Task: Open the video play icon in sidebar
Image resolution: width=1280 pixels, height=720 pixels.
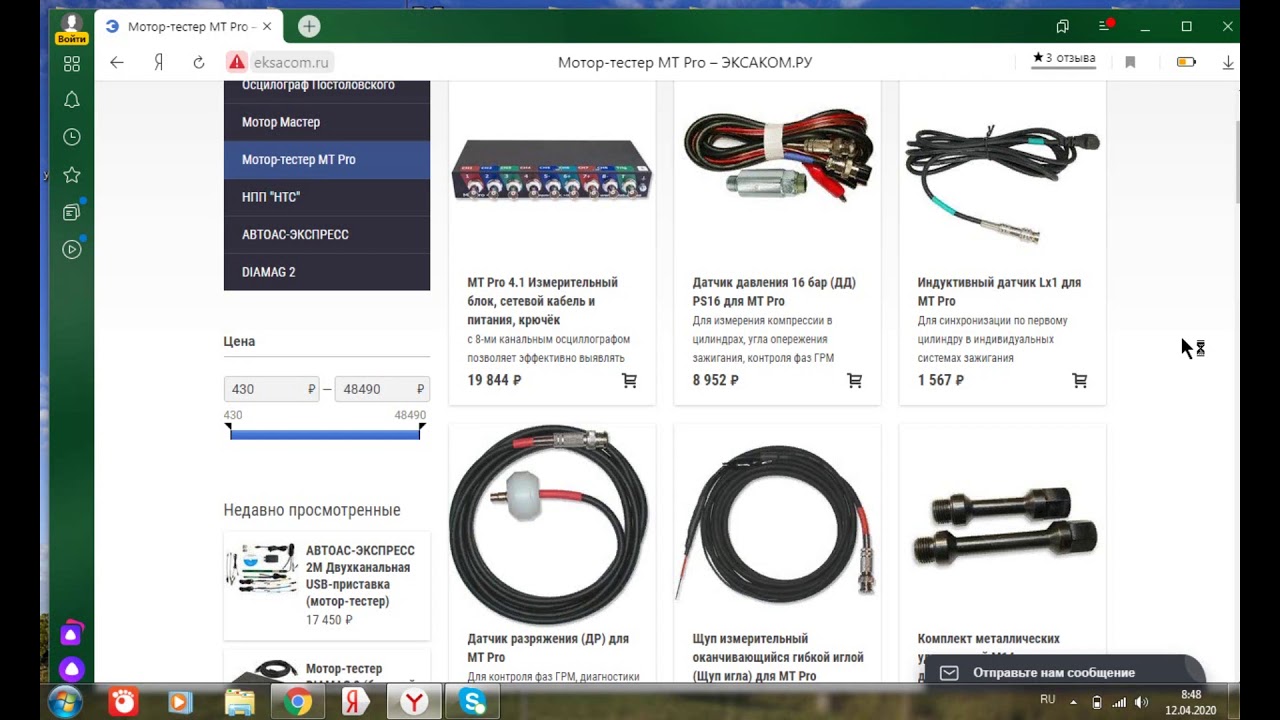Action: [x=72, y=249]
